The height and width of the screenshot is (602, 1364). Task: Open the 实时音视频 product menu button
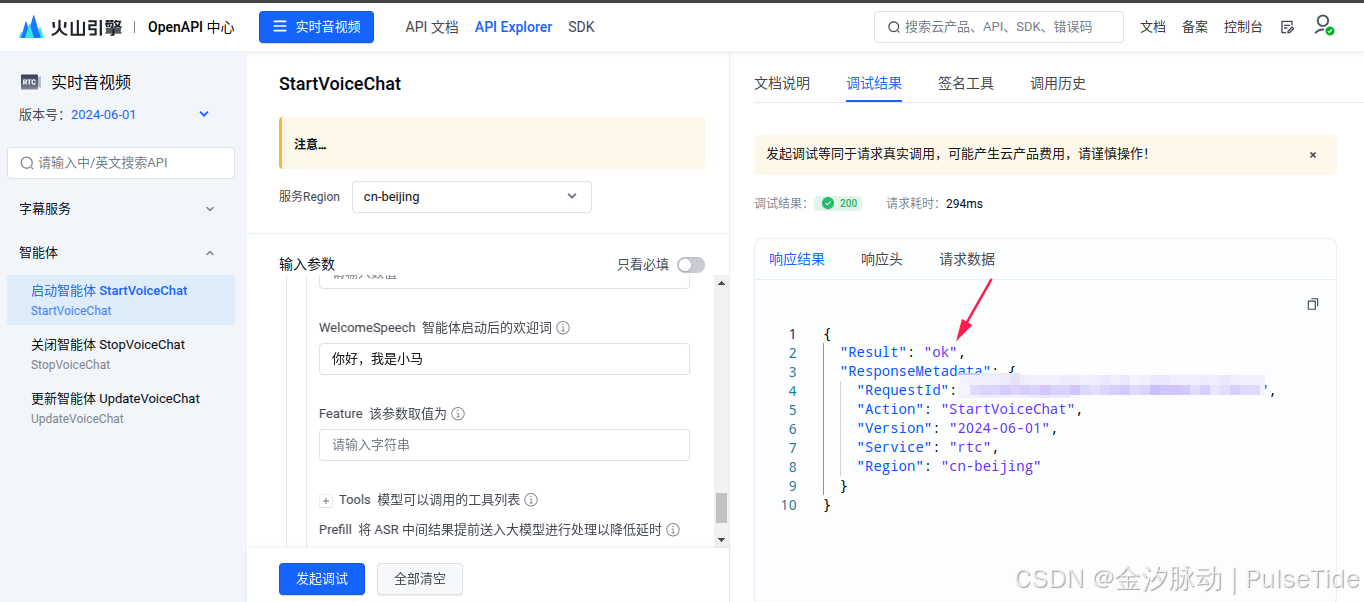(316, 27)
